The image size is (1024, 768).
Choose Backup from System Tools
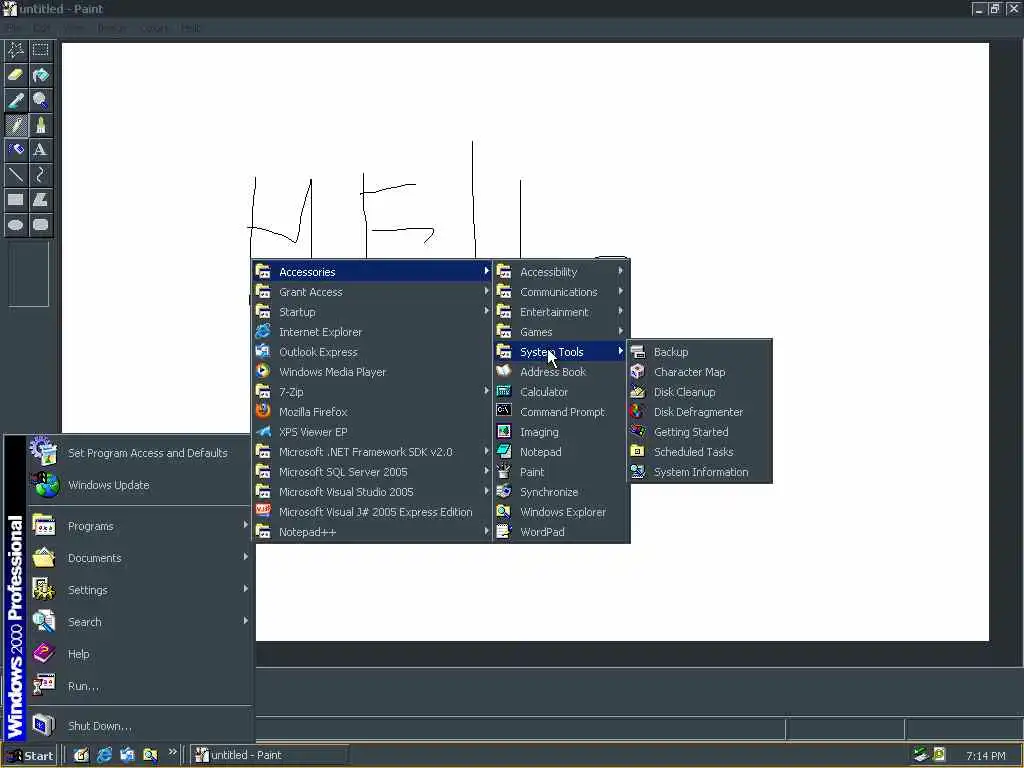[x=699, y=352]
